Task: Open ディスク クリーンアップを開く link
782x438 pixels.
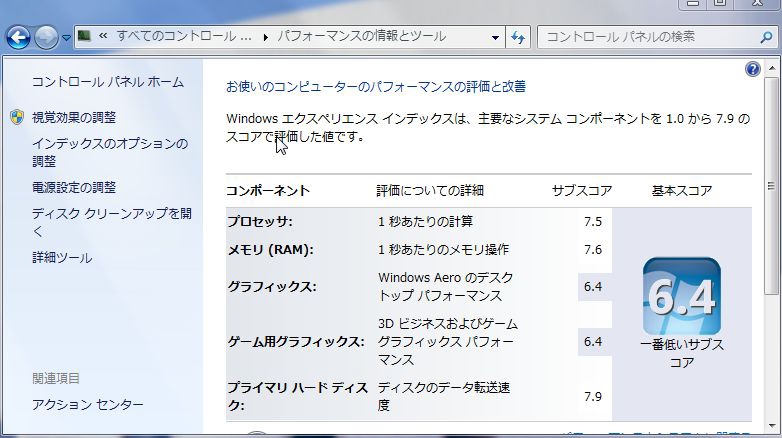Action: [112, 222]
